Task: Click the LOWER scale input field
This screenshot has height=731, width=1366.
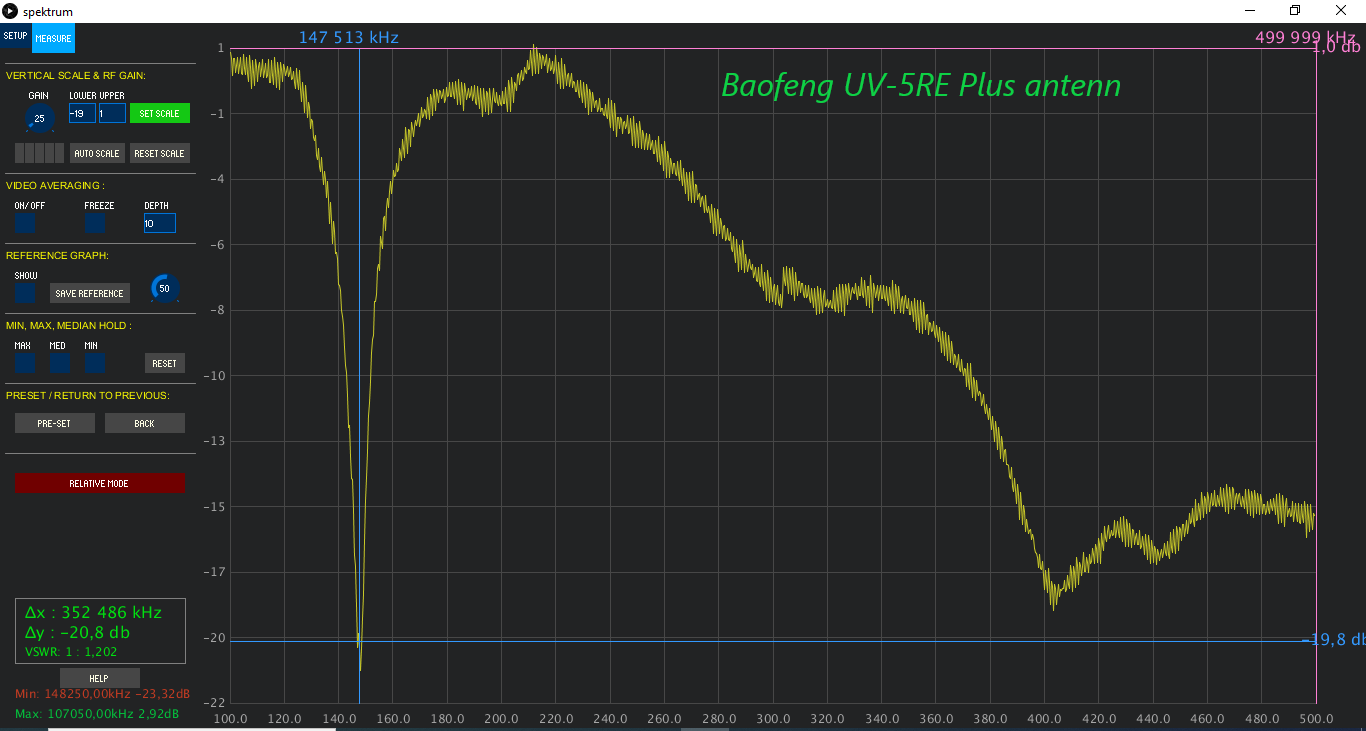Action: (x=82, y=113)
